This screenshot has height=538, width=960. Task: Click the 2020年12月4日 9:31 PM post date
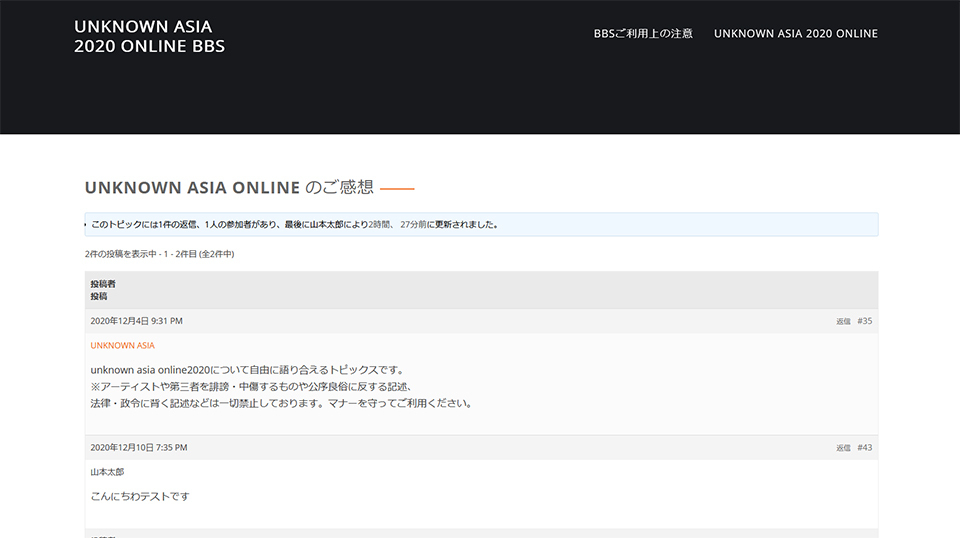(137, 321)
